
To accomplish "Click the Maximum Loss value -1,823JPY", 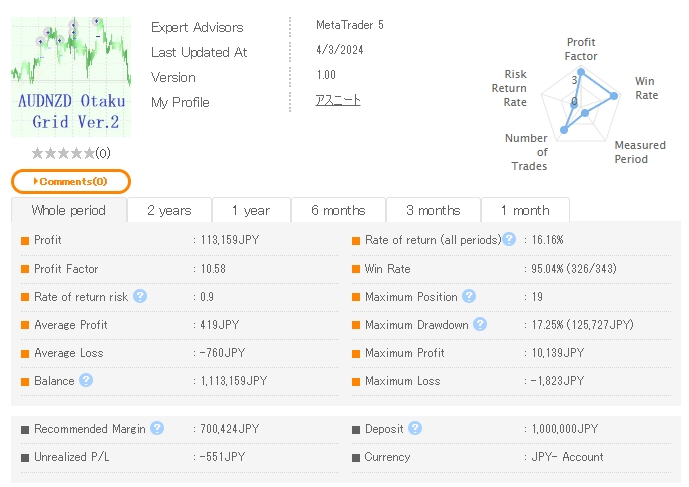I will (x=557, y=381).
